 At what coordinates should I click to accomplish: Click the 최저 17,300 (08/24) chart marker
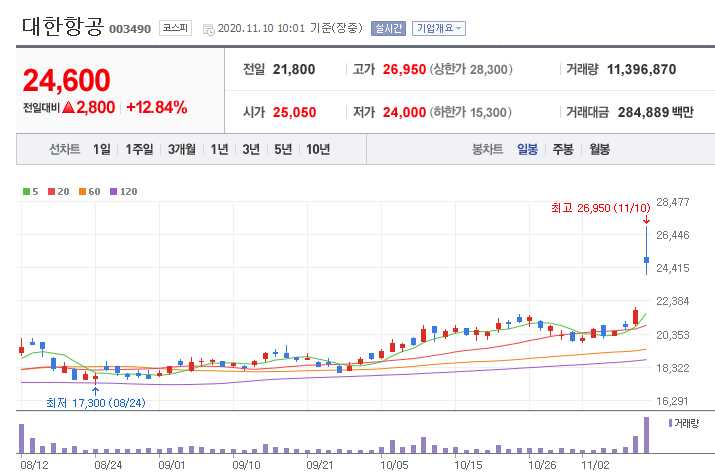[96, 403]
